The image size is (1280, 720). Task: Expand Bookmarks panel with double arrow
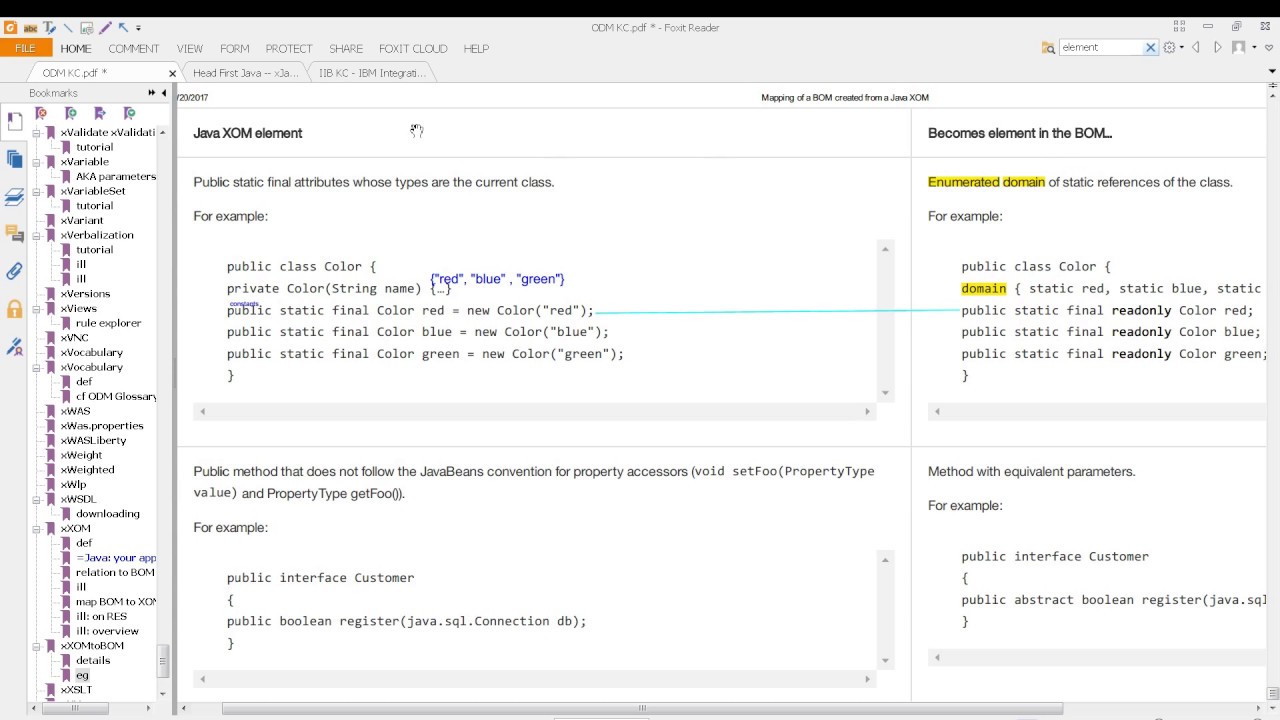pos(152,93)
